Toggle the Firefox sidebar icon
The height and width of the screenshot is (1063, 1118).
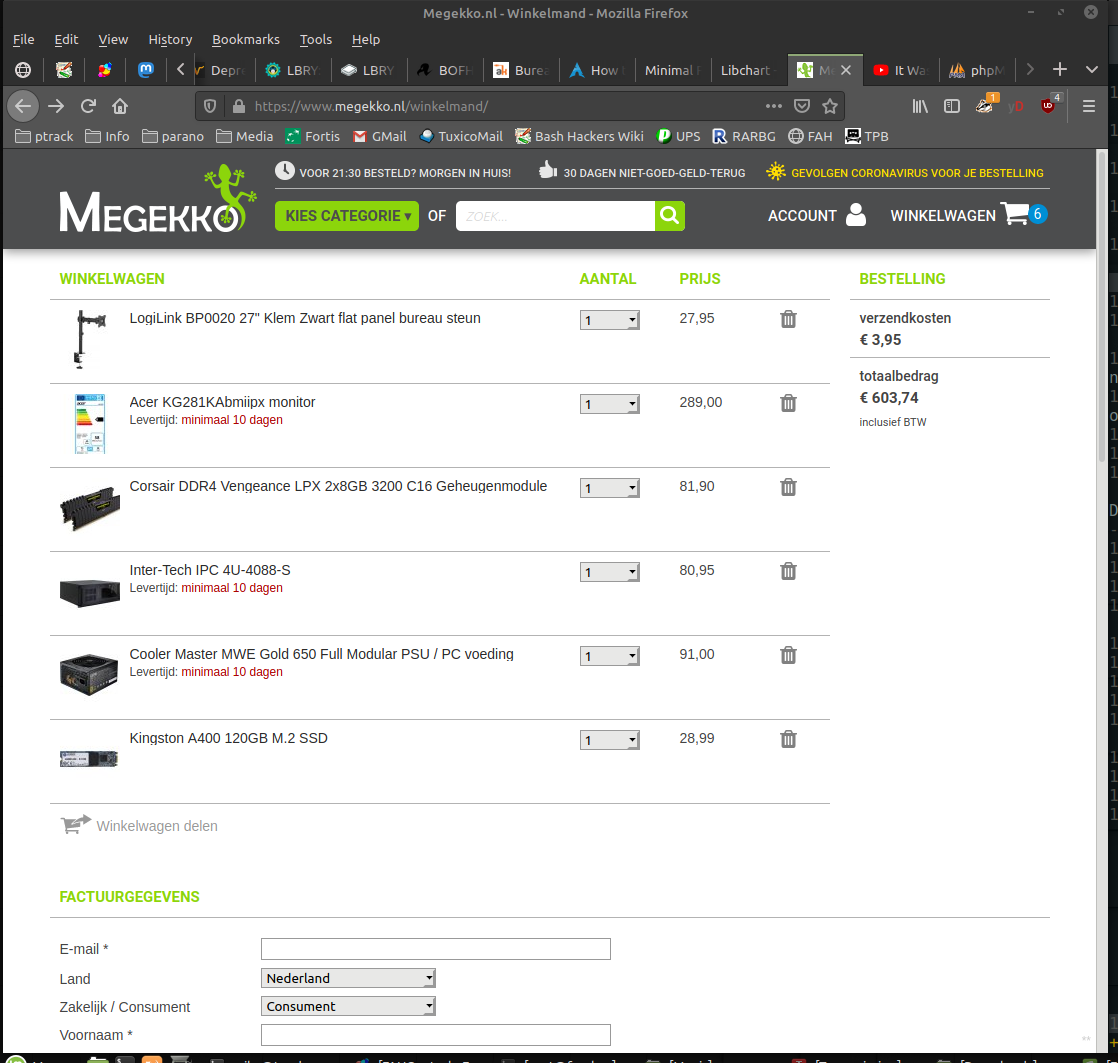[952, 106]
